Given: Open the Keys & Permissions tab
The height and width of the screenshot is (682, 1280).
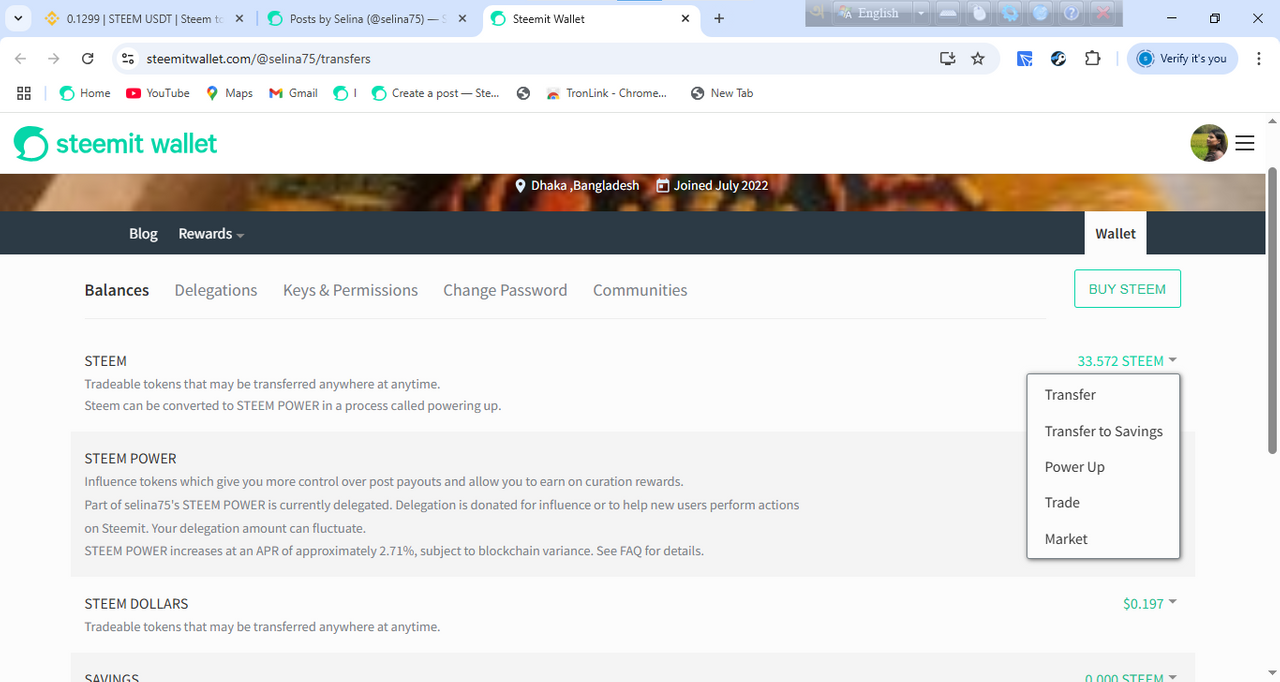Looking at the screenshot, I should click(350, 290).
